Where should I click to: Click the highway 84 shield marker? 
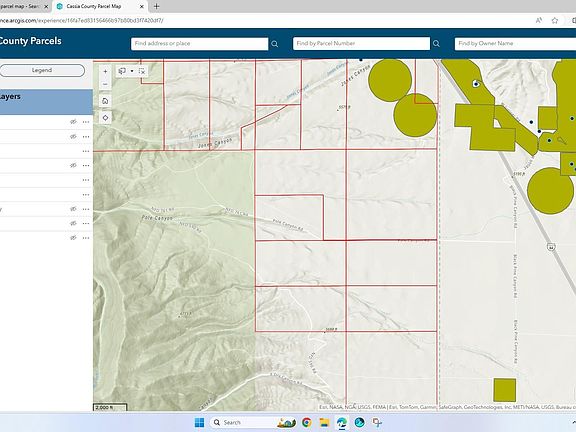click(551, 247)
